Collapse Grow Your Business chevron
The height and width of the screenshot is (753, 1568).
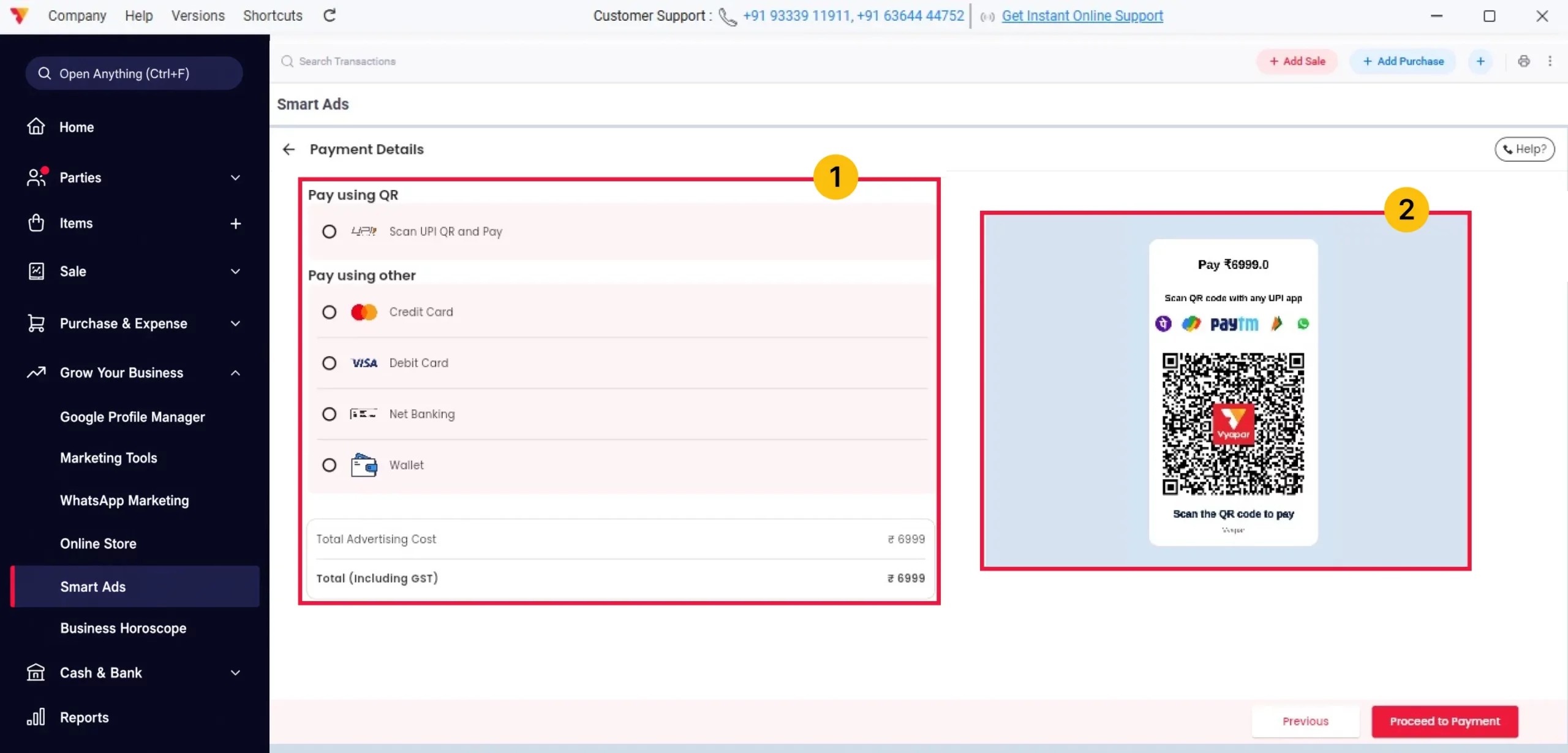pos(236,373)
